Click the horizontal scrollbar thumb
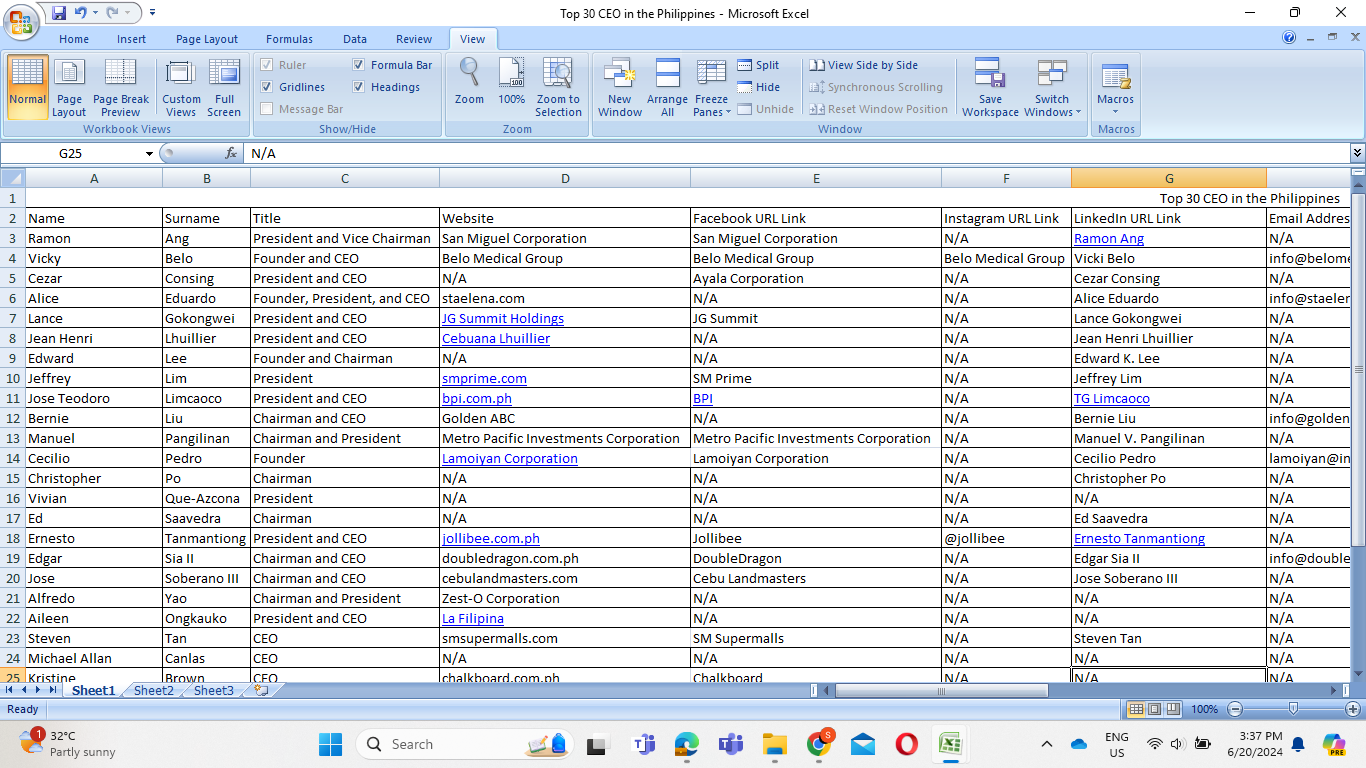 coord(941,690)
